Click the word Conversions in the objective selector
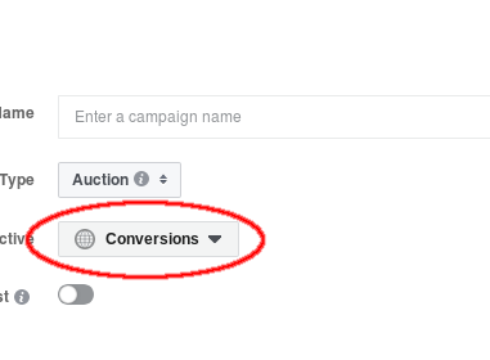The image size is (490, 360). pyautogui.click(x=152, y=239)
